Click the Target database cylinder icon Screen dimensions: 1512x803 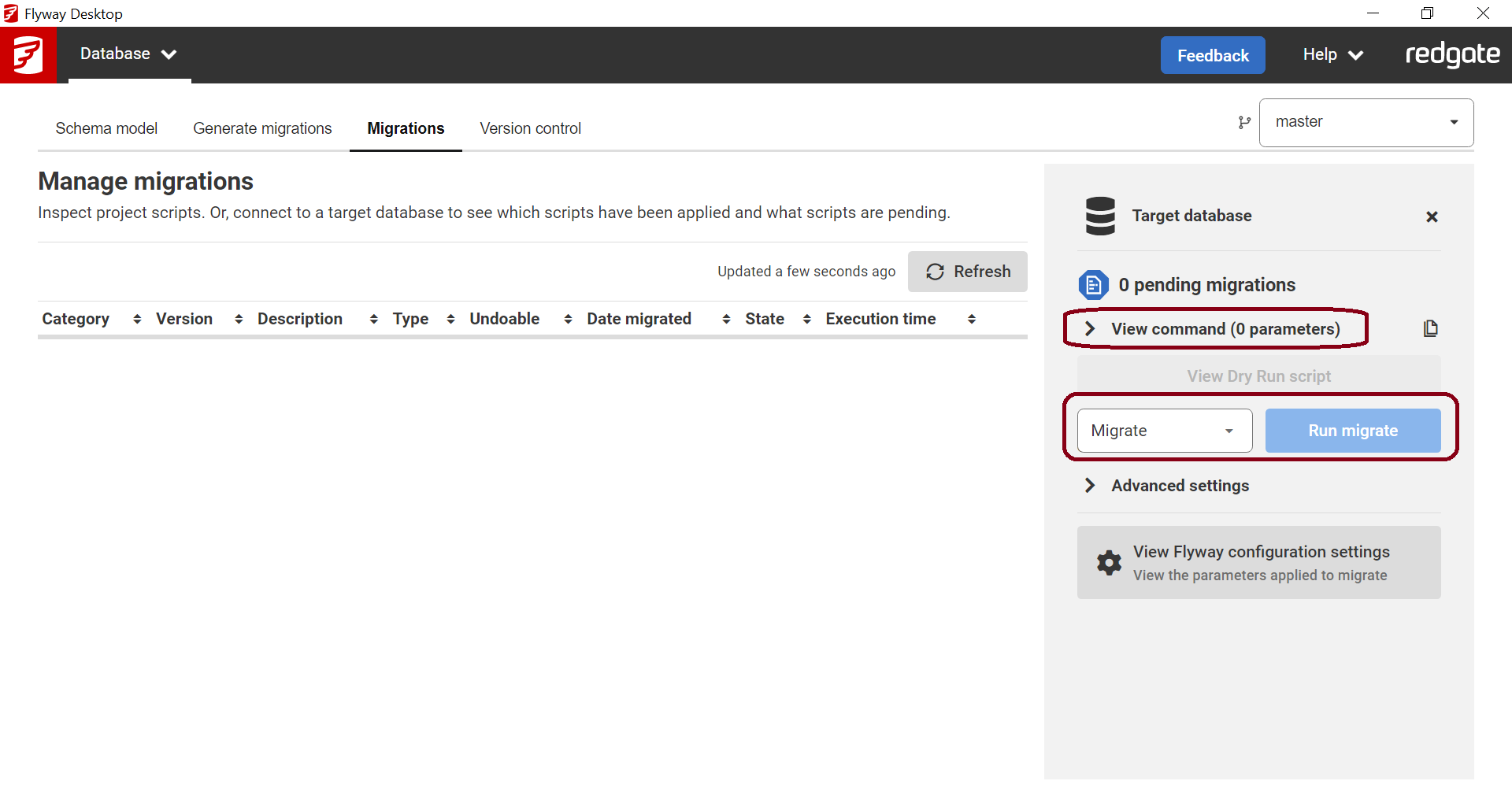[1100, 216]
